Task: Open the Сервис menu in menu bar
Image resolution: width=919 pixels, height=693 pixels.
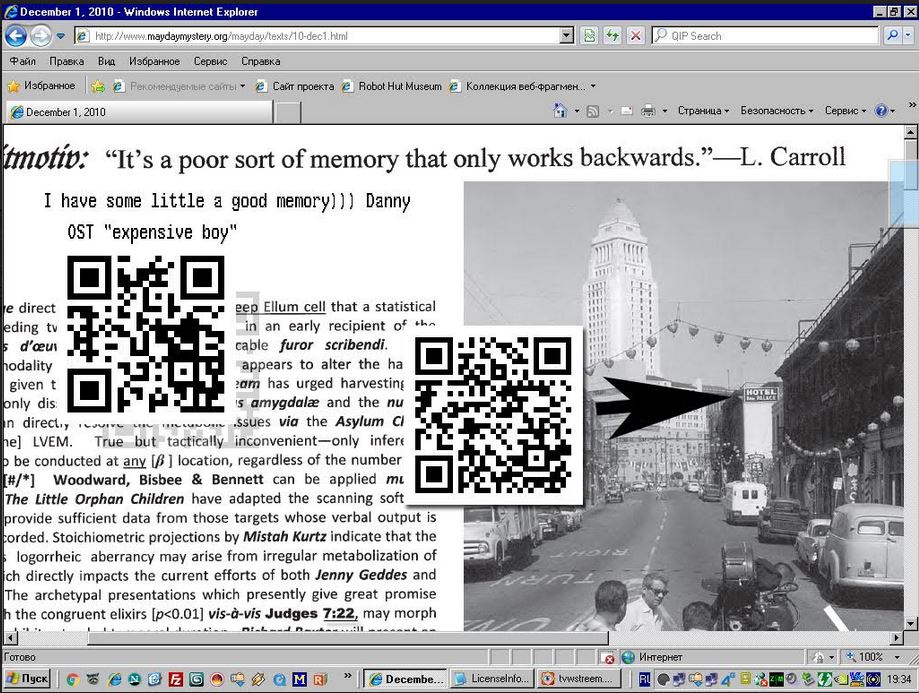Action: coord(210,61)
